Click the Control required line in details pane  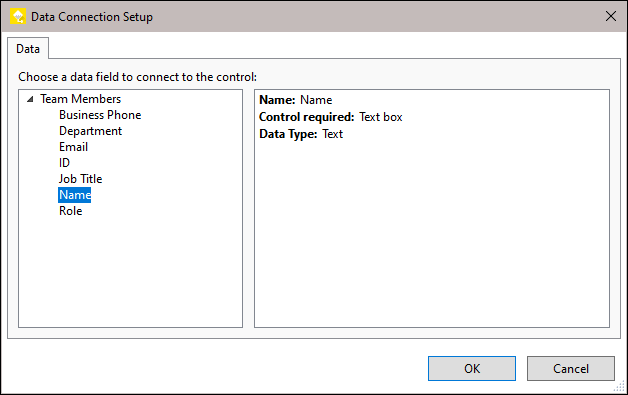(331, 117)
